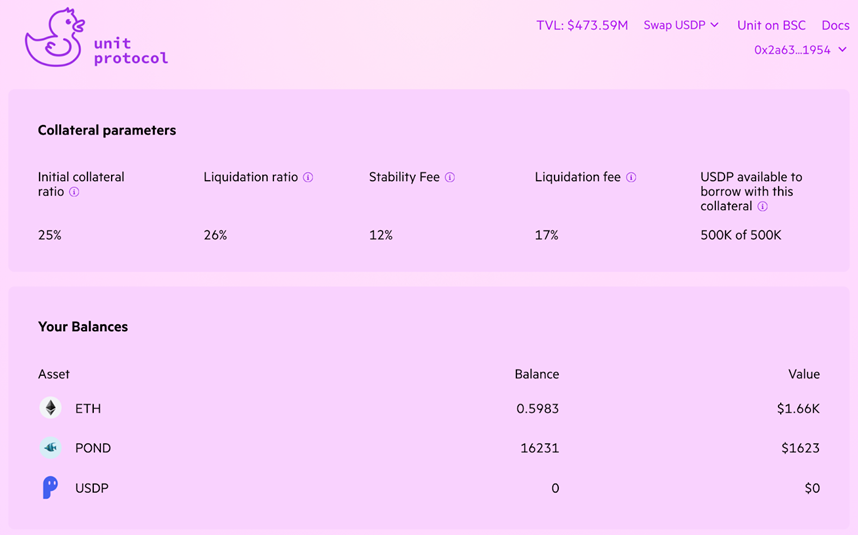858x535 pixels.
Task: Open the Unit on BSC link
Action: [771, 25]
